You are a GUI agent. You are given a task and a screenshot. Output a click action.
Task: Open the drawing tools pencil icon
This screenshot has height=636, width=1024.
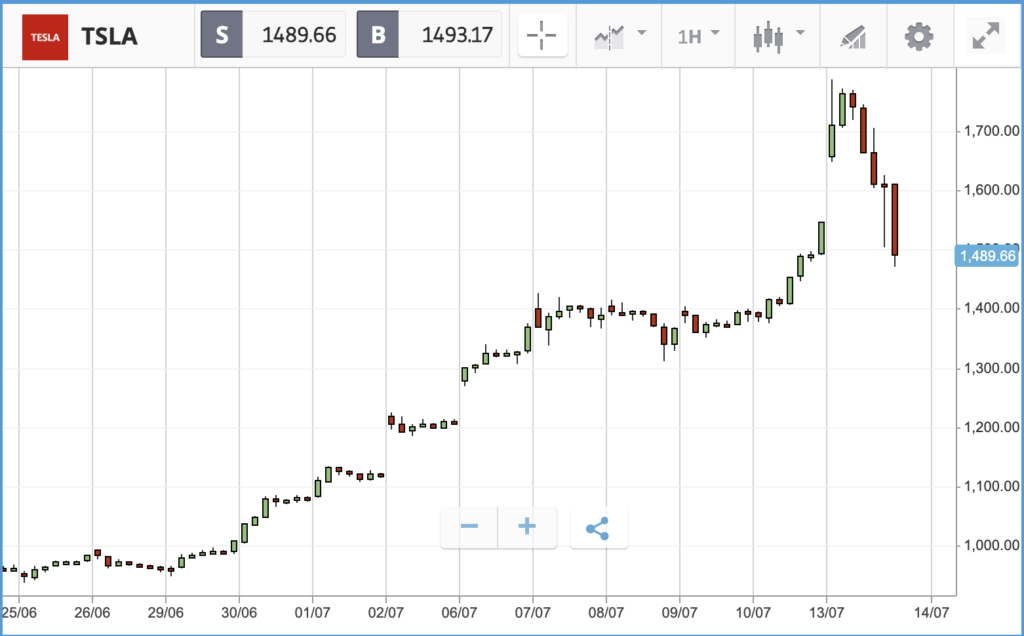[853, 37]
